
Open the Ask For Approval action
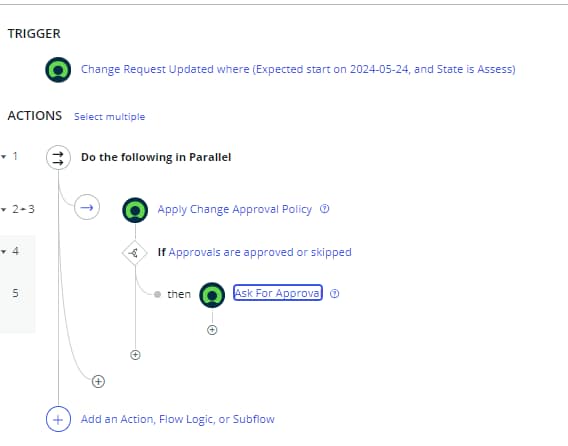pyautogui.click(x=277, y=293)
